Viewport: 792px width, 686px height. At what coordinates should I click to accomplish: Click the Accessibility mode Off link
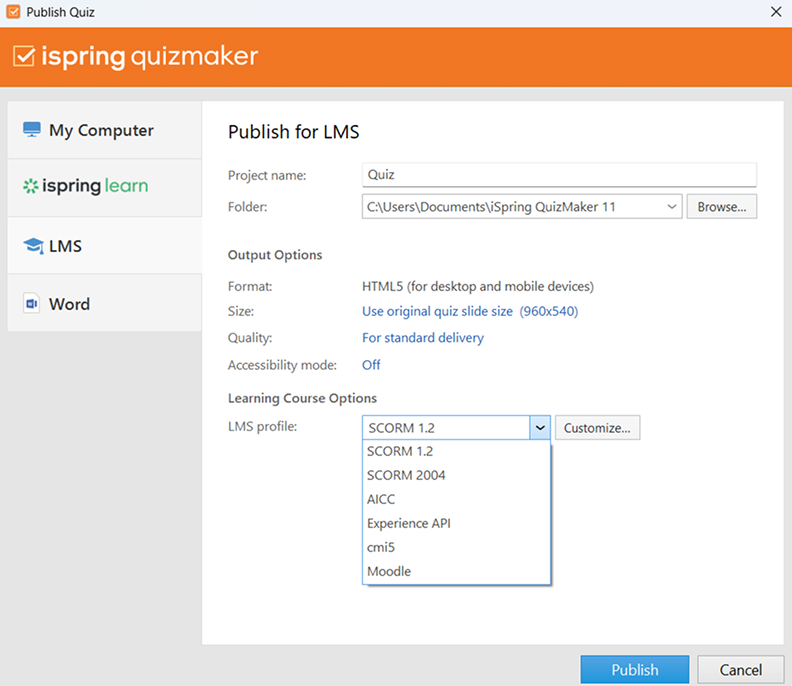pos(371,365)
